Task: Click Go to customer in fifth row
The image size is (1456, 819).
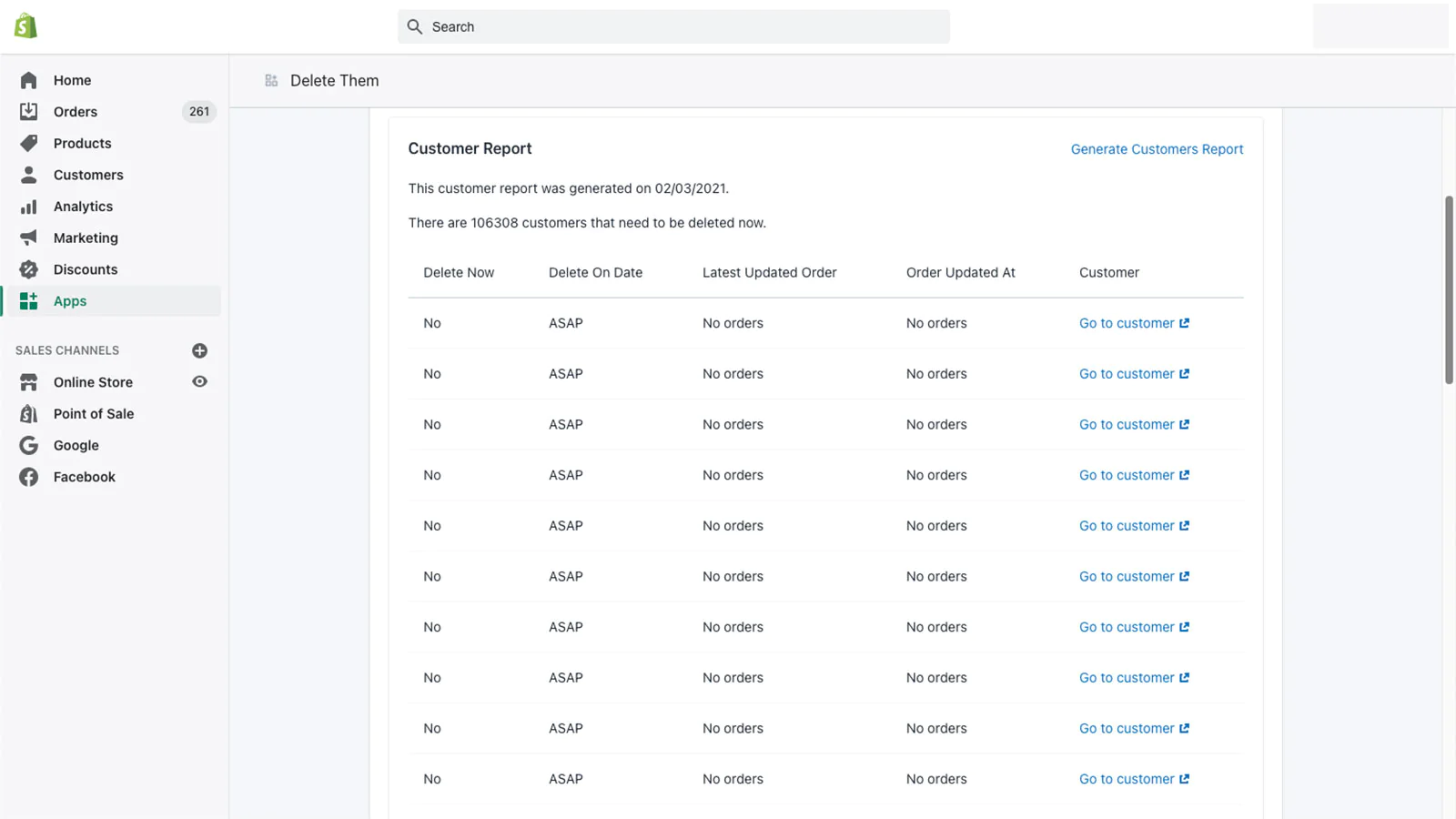Action: [1134, 526]
